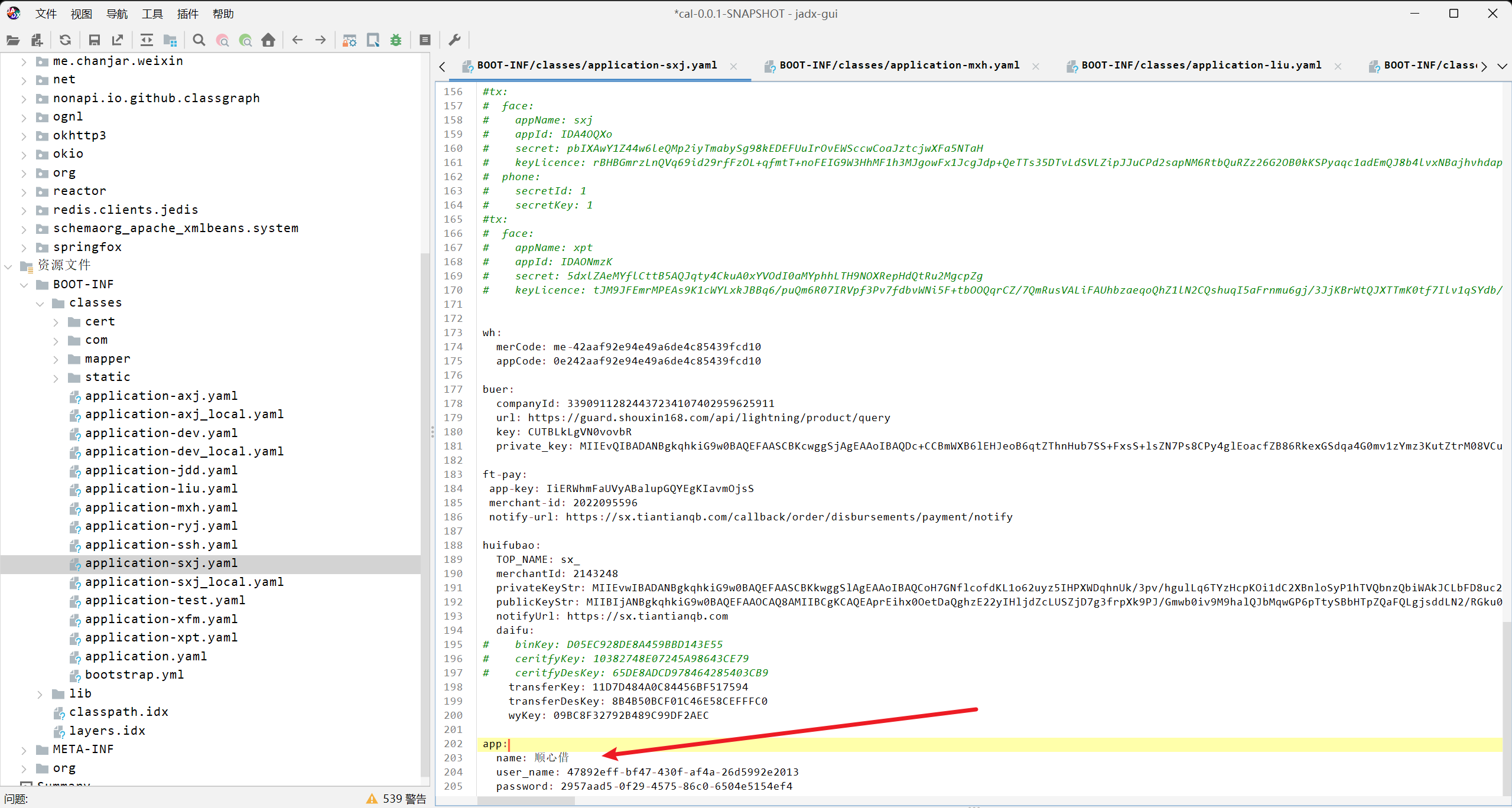Open the 导航 menu
Screen dimensions: 1512x808
(116, 14)
